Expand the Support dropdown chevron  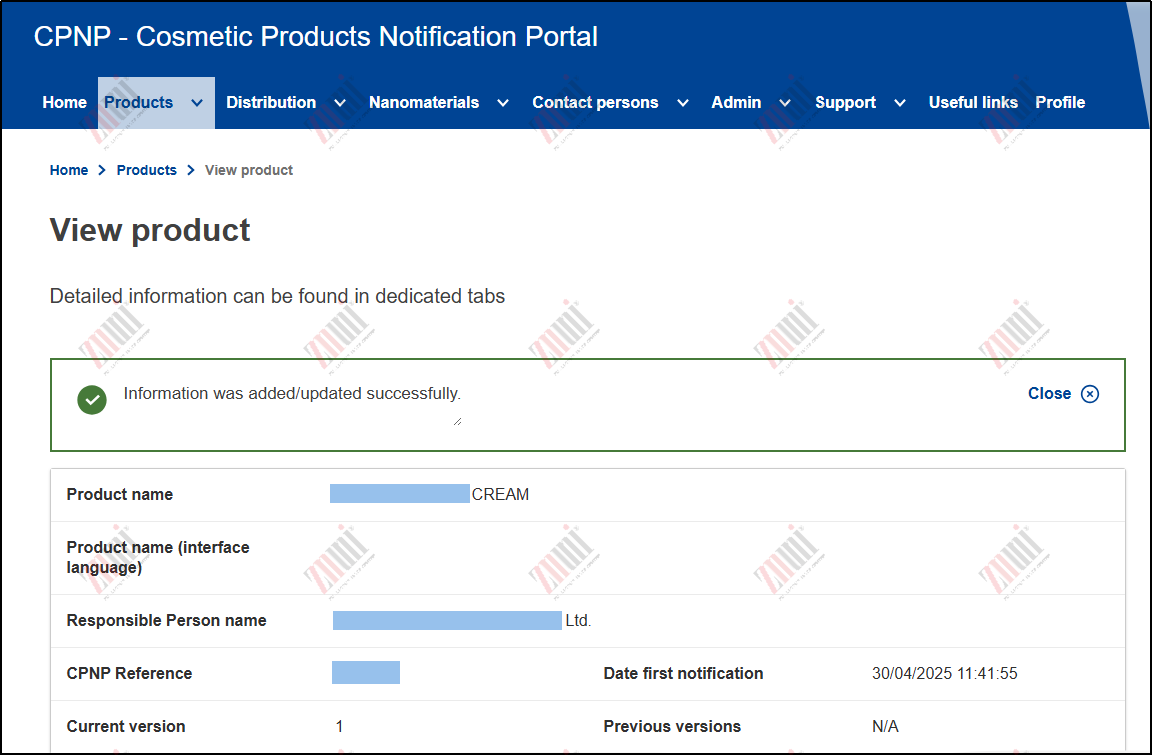tap(899, 103)
